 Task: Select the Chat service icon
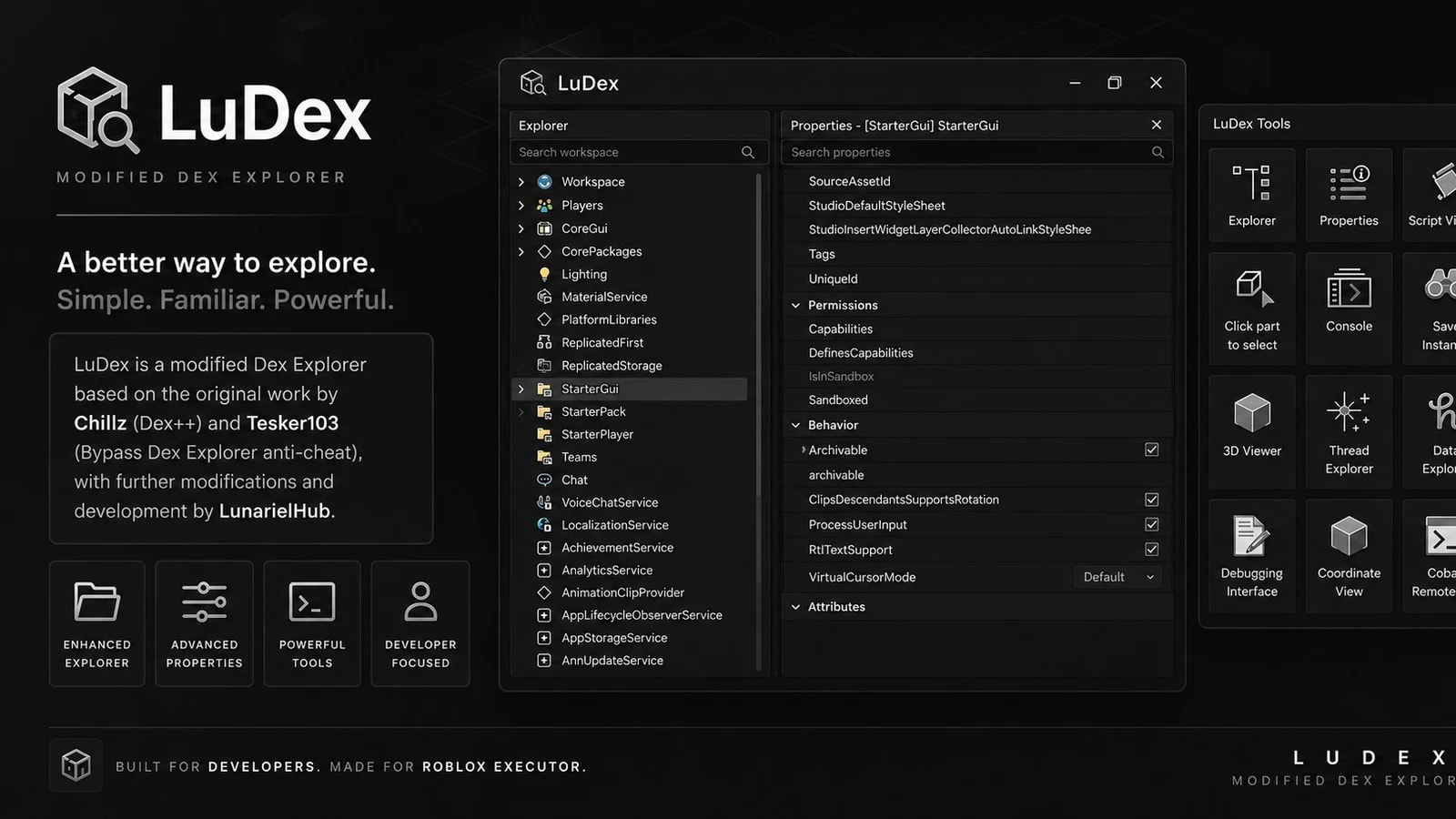(544, 480)
